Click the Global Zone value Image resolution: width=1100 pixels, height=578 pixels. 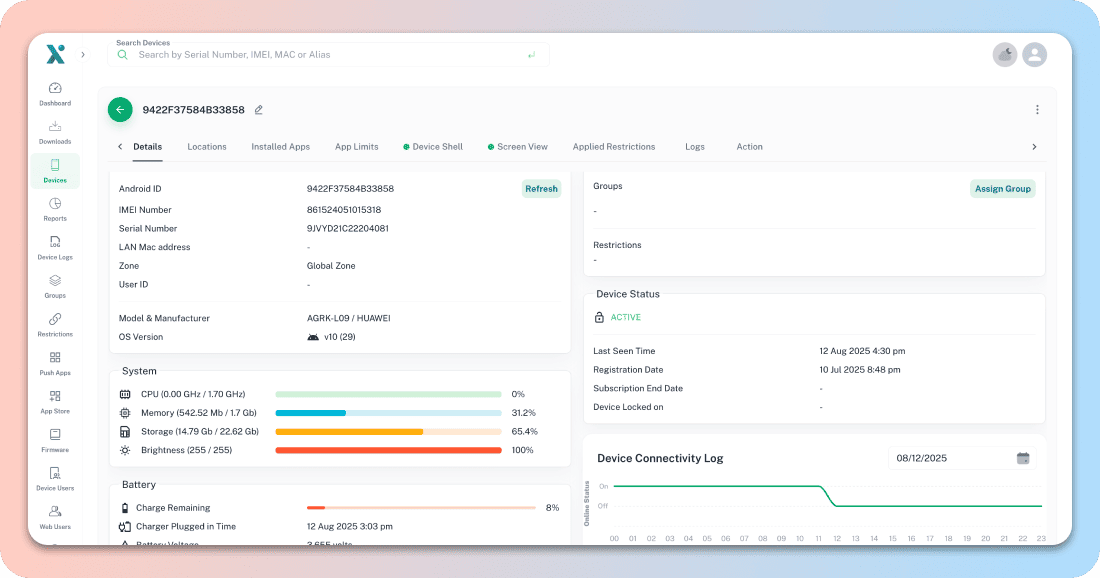tap(331, 266)
